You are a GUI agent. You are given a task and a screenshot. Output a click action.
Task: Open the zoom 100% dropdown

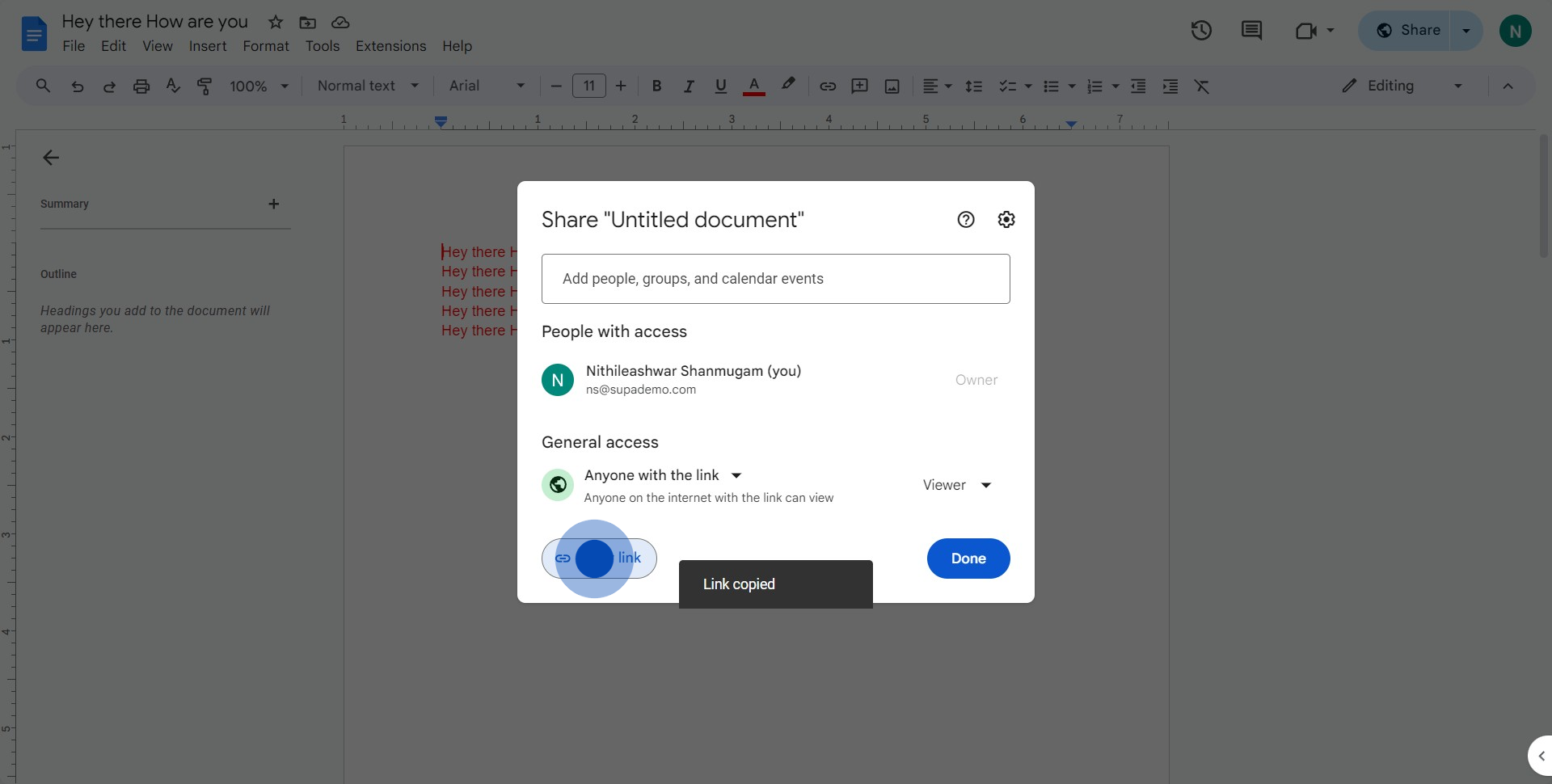point(259,86)
